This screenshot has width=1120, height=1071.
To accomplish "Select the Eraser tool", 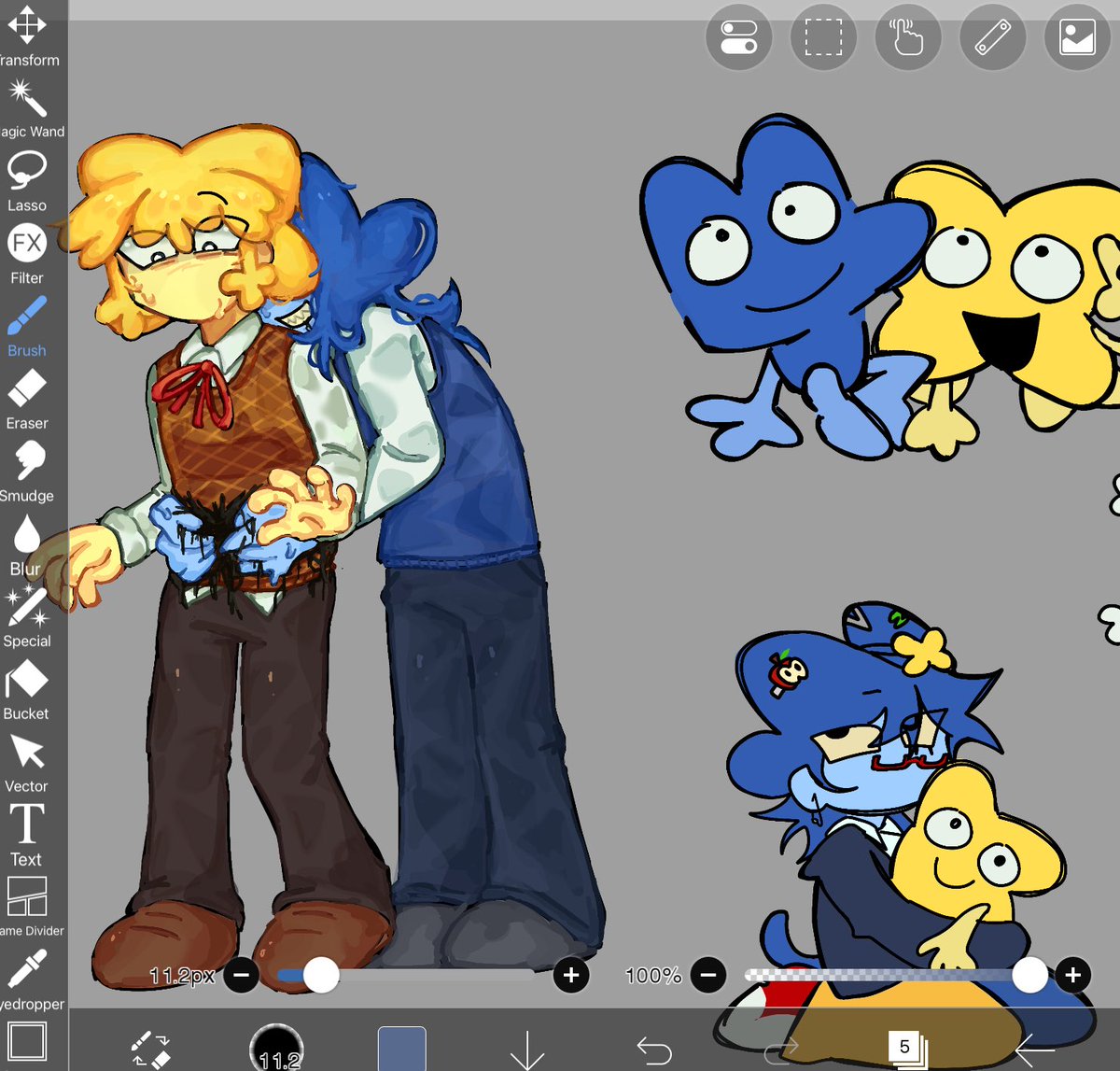I will 27,400.
